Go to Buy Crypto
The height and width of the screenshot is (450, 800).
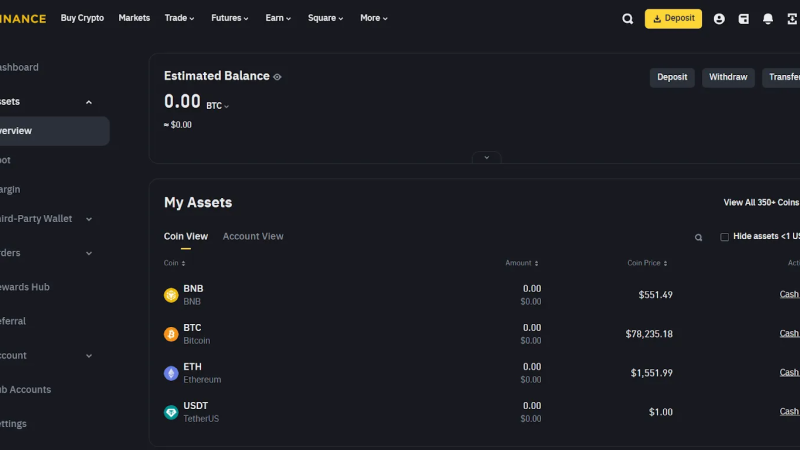[82, 18]
